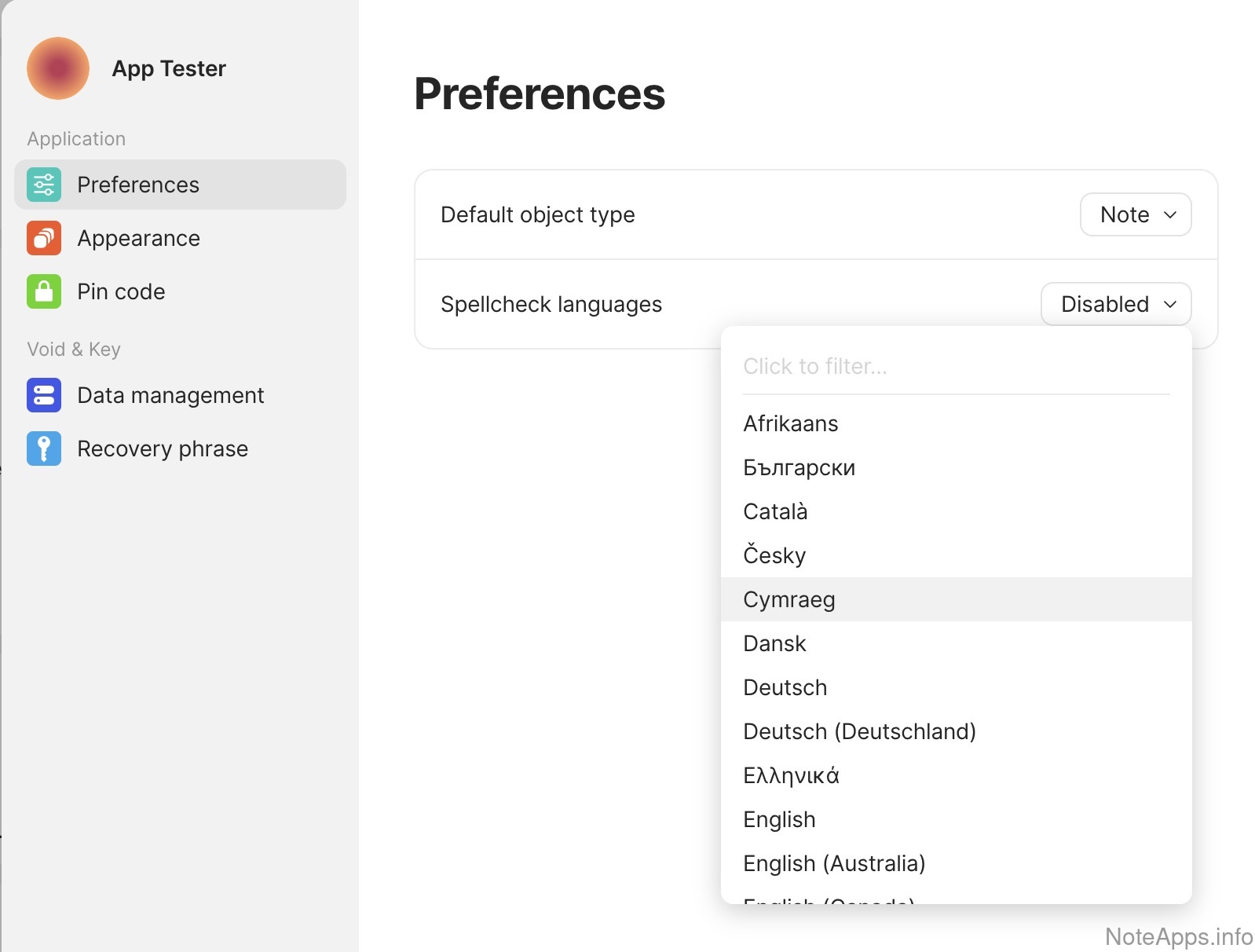Click the Recovery phrase key icon
The height and width of the screenshot is (952, 1255).
point(44,449)
